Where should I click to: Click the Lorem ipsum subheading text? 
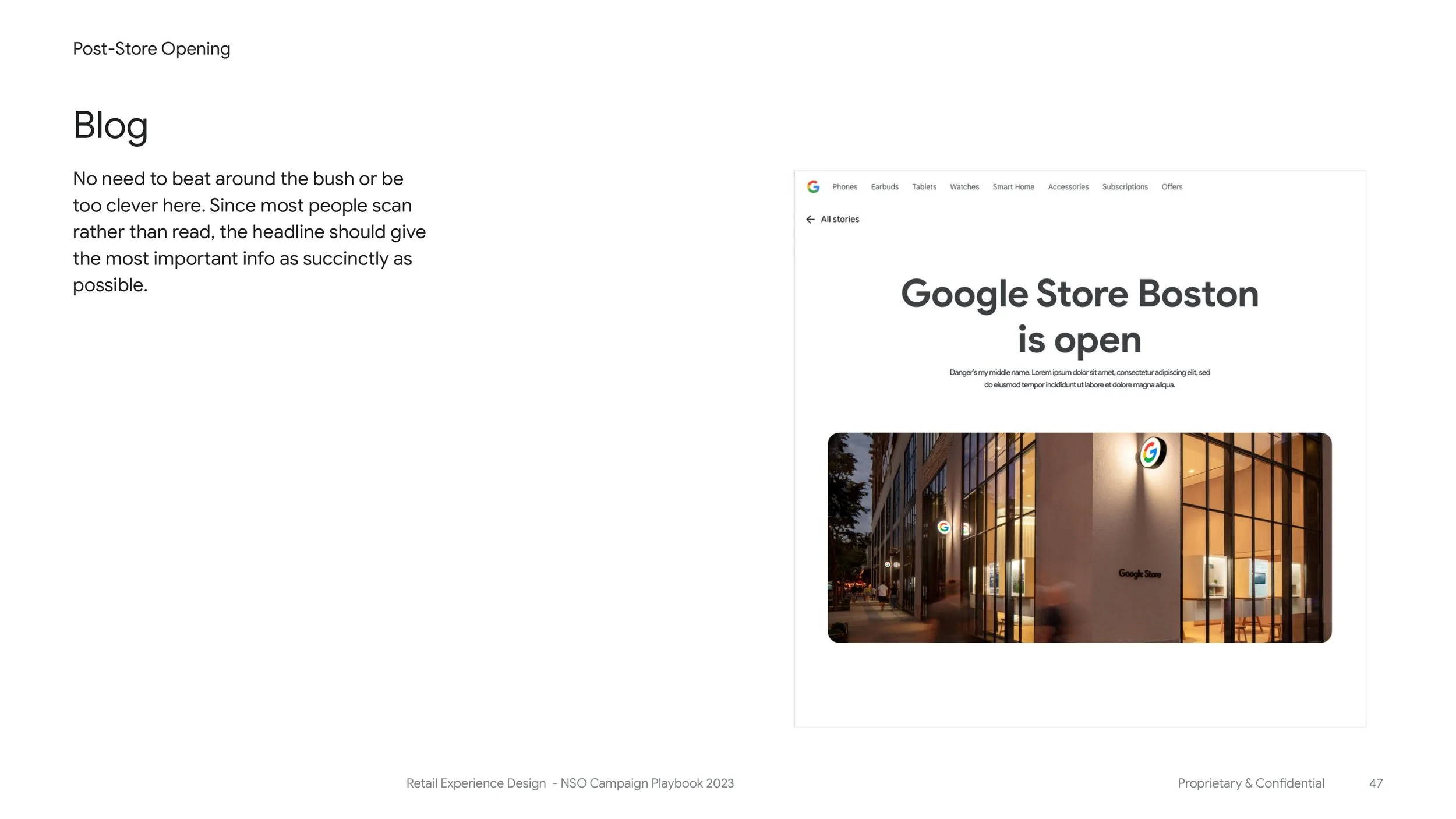[1079, 379]
